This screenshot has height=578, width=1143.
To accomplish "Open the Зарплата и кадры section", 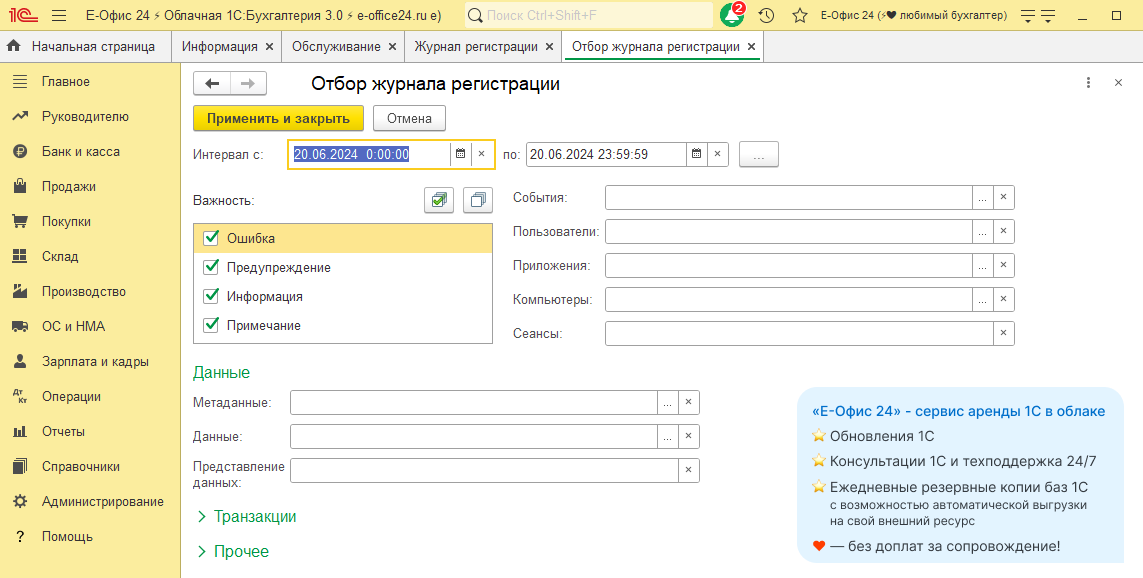I will click(x=90, y=362).
